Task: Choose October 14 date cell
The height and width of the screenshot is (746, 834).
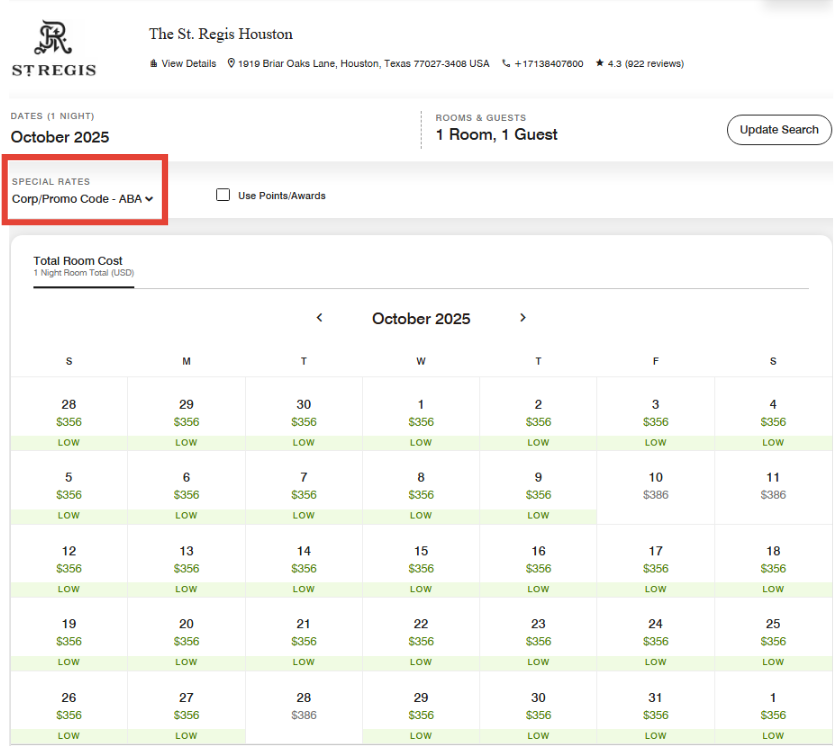Action: pos(304,560)
